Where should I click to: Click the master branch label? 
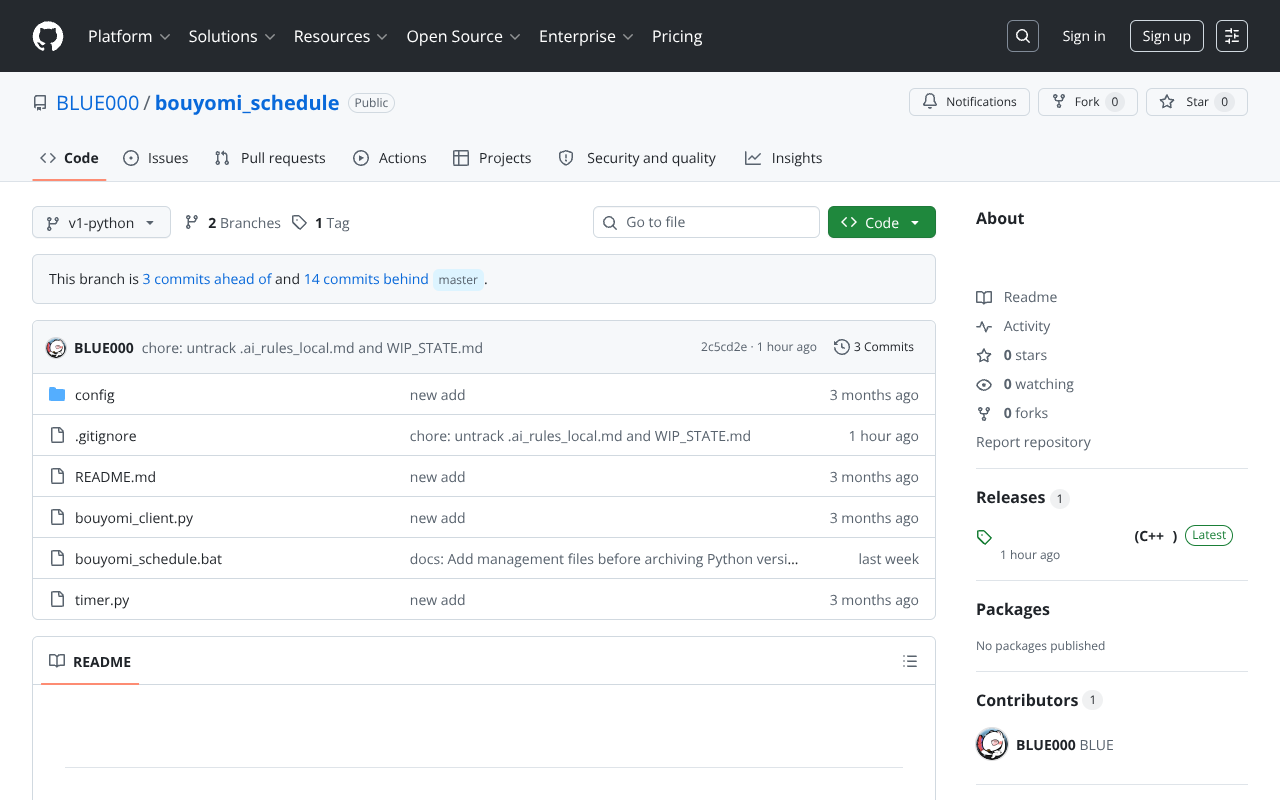458,280
